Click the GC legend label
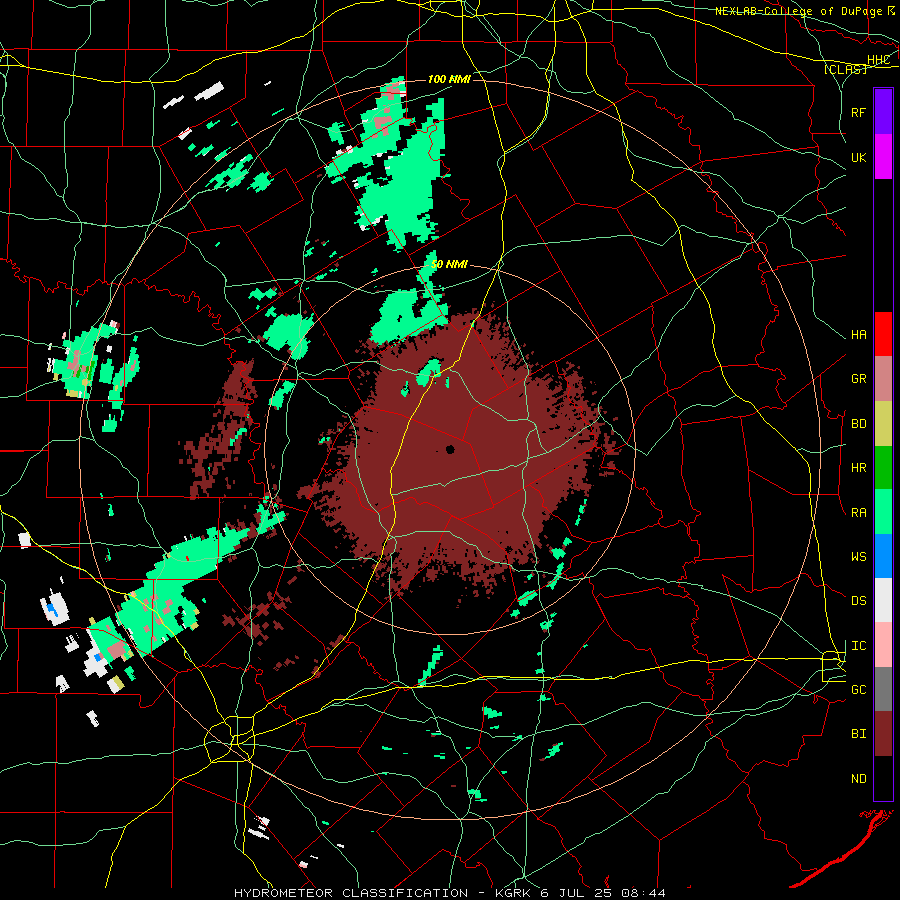Screen dimensions: 900x900 [858, 690]
